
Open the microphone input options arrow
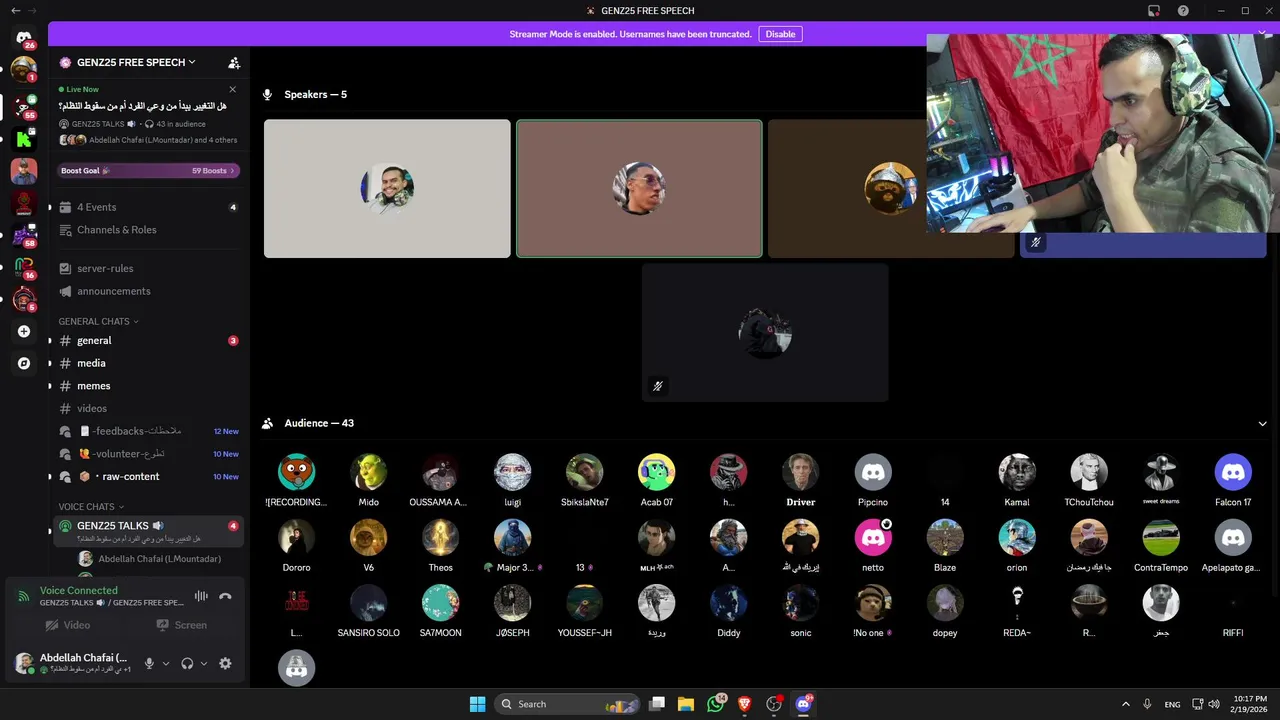pos(166,663)
